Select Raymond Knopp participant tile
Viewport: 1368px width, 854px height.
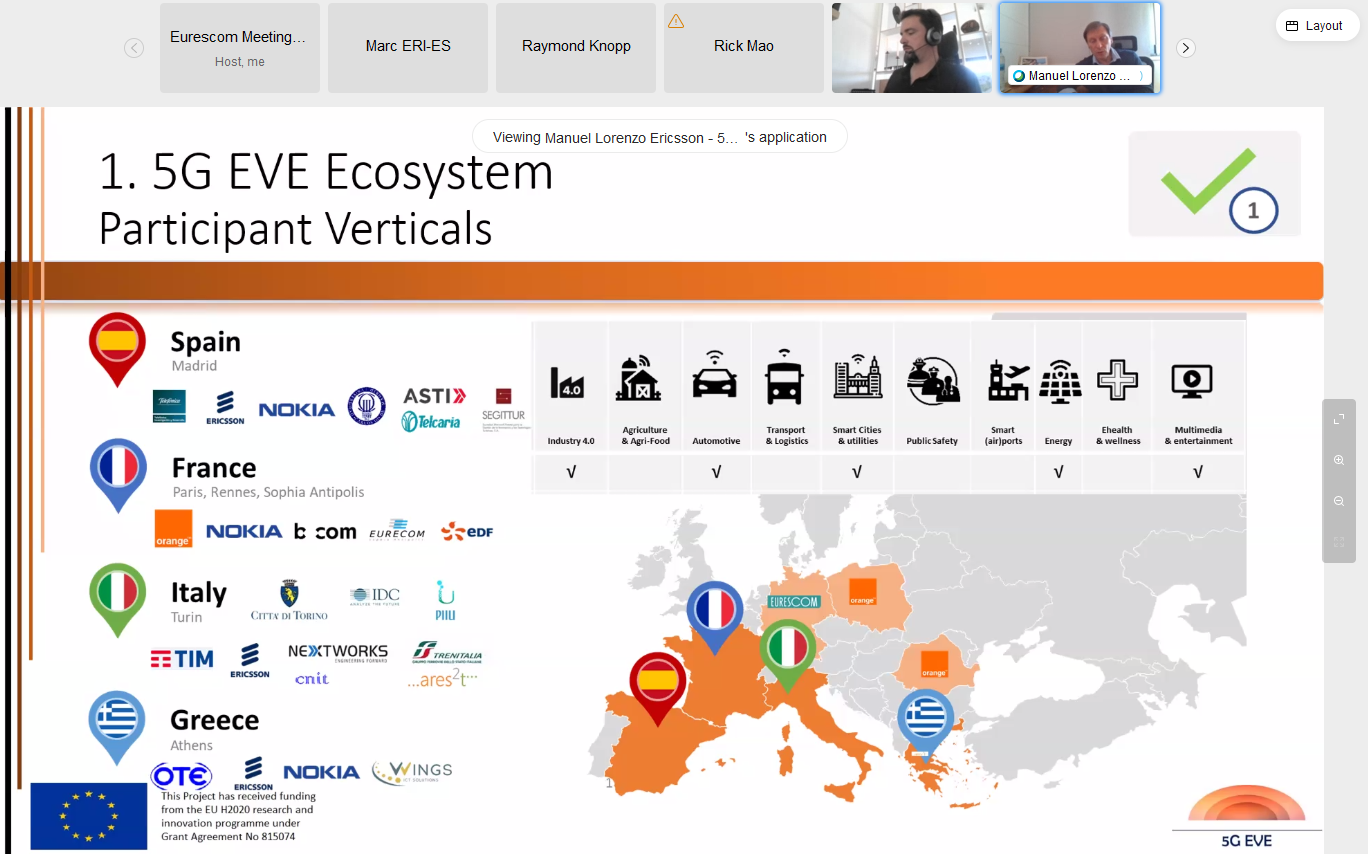(576, 47)
